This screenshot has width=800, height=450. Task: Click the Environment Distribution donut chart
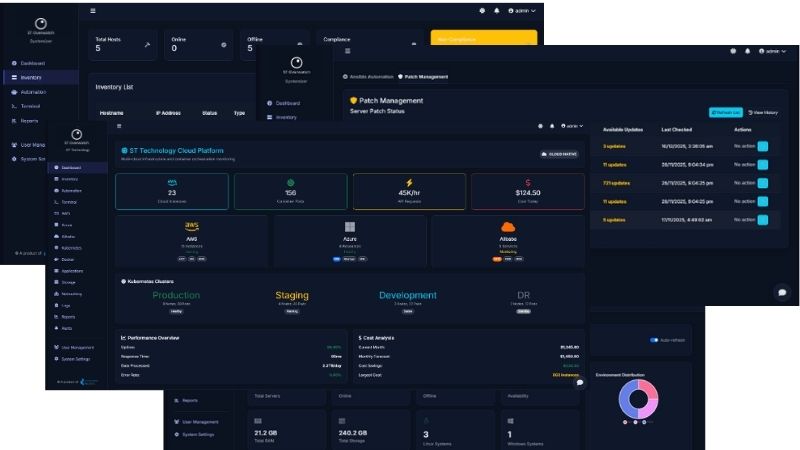point(638,400)
